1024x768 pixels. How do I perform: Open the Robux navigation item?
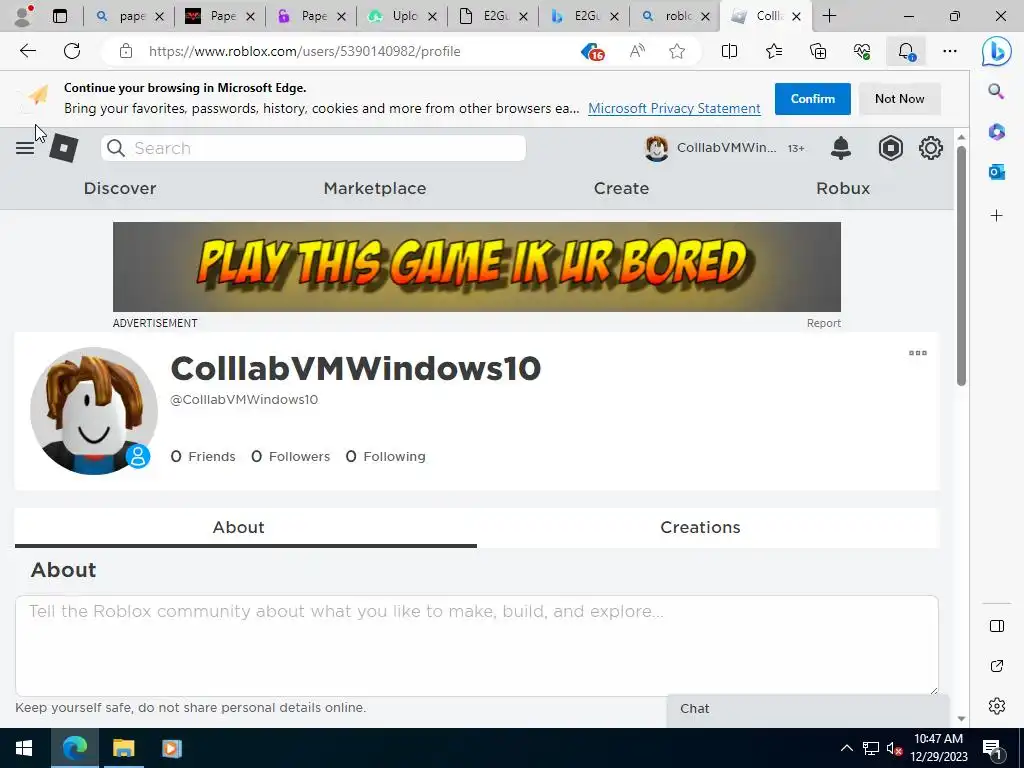(843, 188)
